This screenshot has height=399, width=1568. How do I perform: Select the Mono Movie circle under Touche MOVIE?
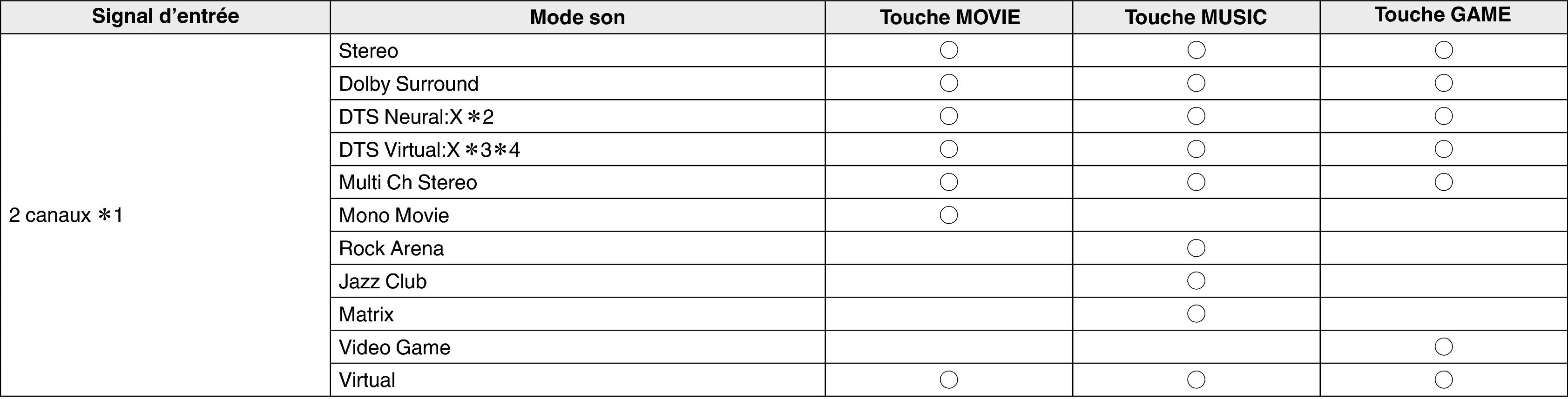pos(949,215)
